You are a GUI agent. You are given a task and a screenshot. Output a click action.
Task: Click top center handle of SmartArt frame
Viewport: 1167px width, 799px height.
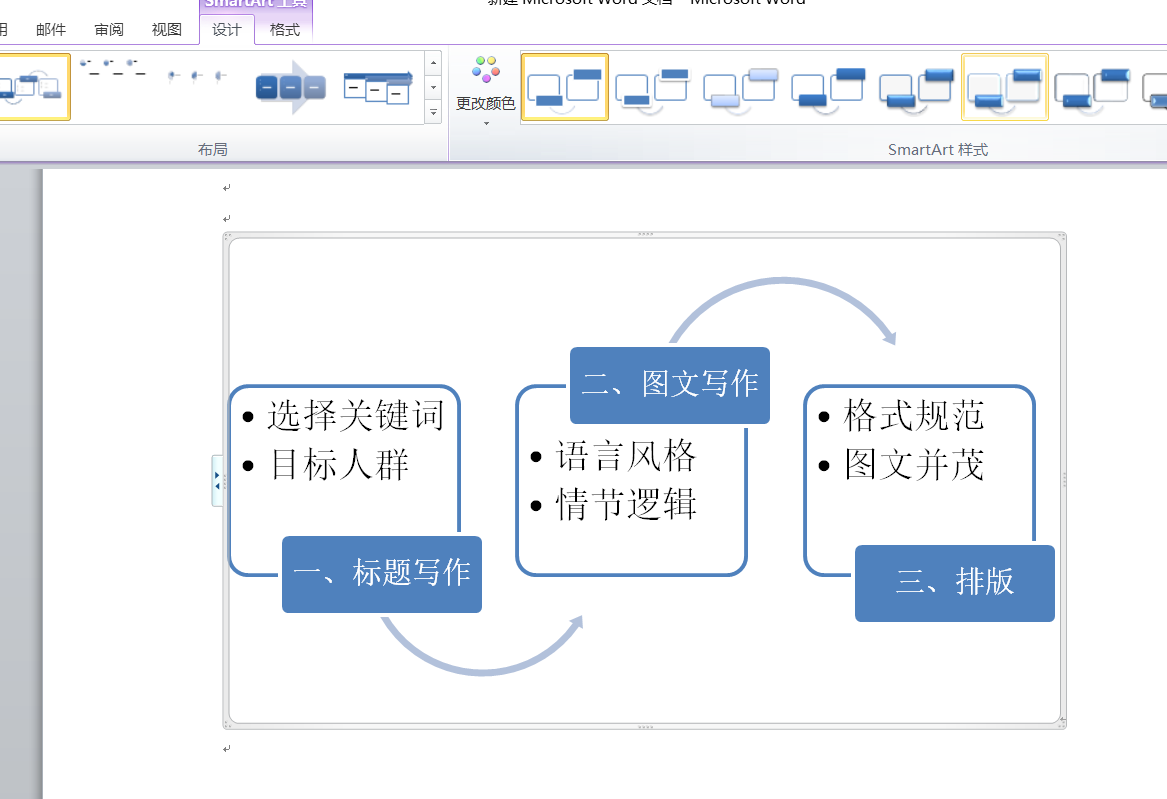point(645,234)
